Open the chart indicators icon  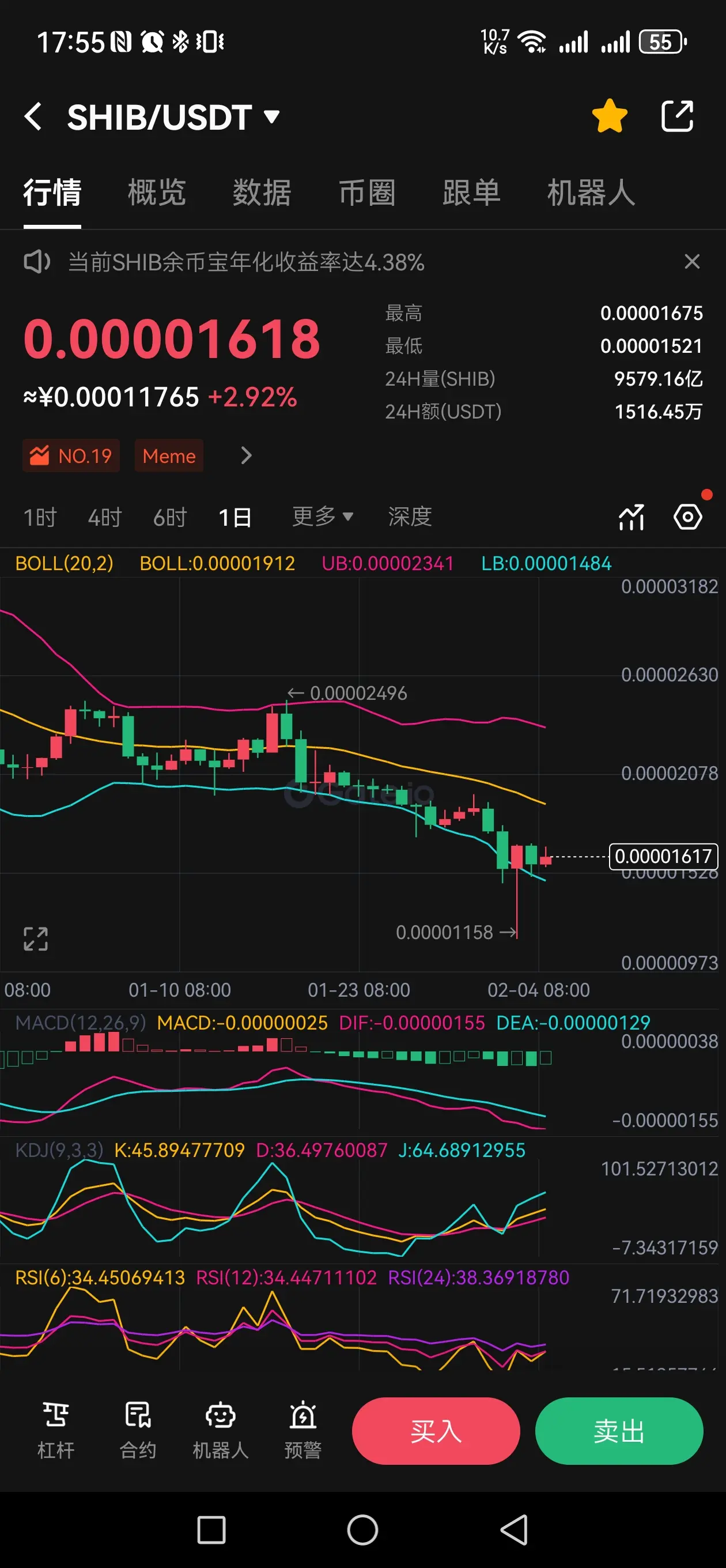click(x=632, y=518)
